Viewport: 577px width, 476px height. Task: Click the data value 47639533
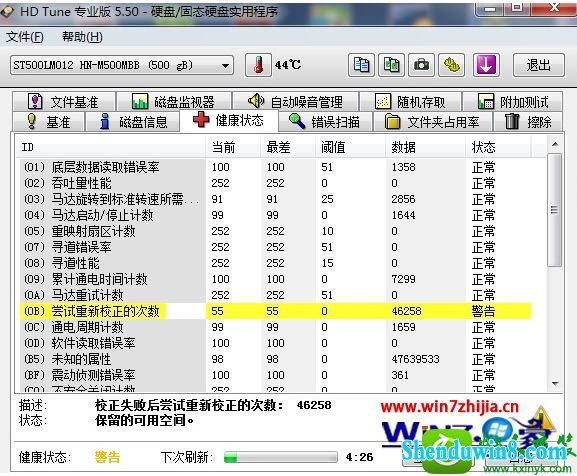click(415, 359)
